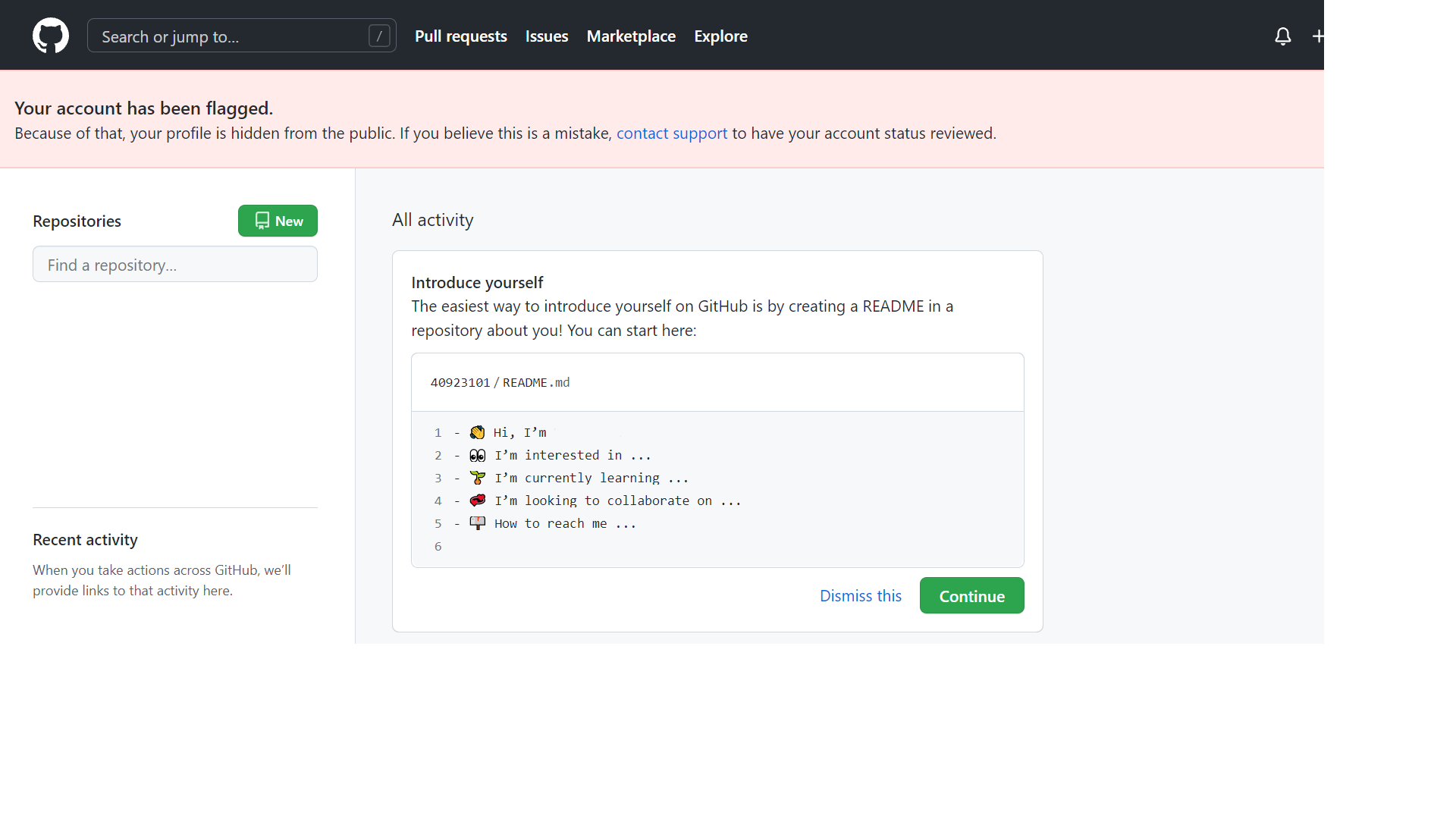Open the plus create-new menu

point(1318,36)
